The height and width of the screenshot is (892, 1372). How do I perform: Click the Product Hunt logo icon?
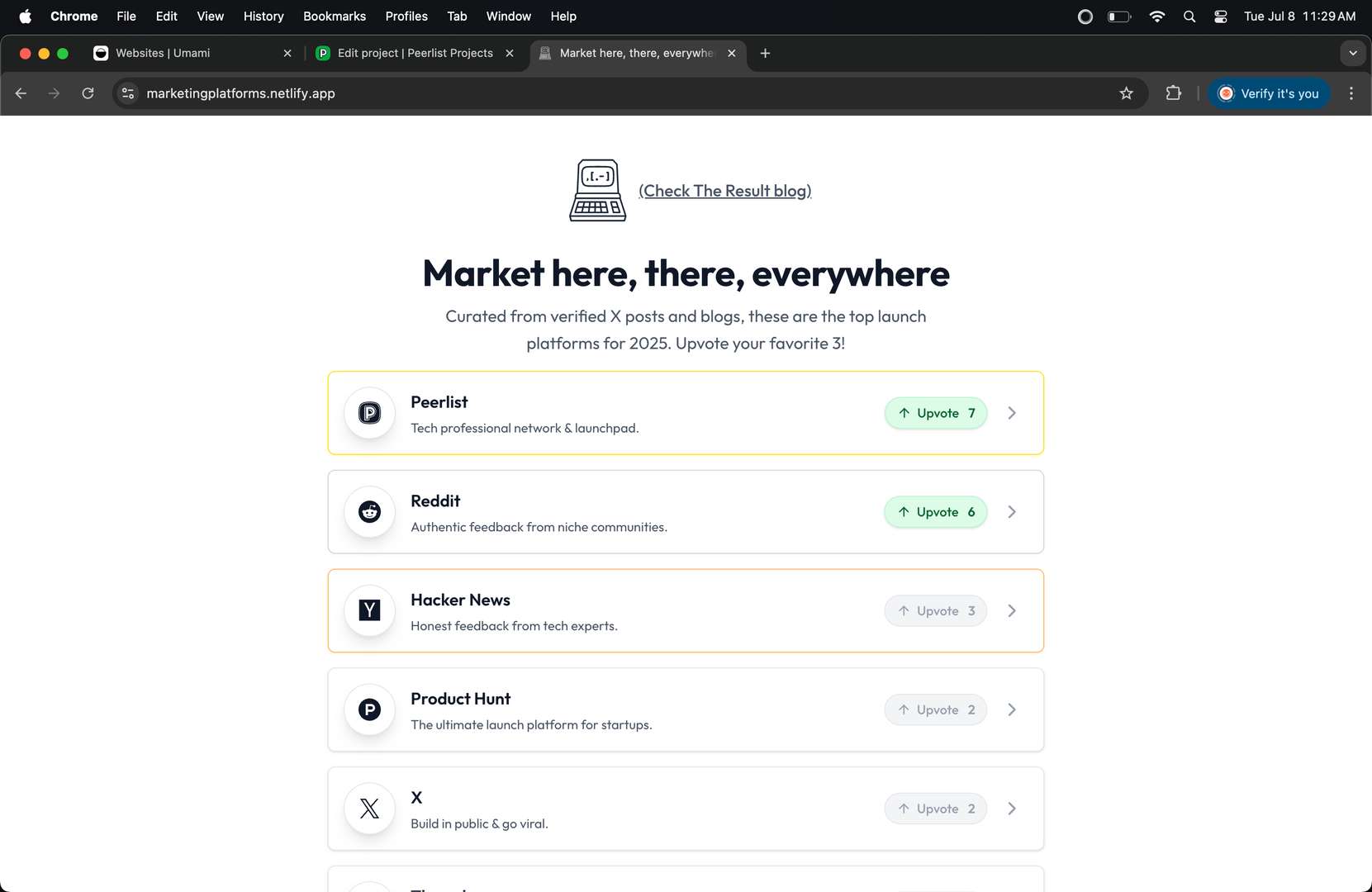click(x=369, y=709)
